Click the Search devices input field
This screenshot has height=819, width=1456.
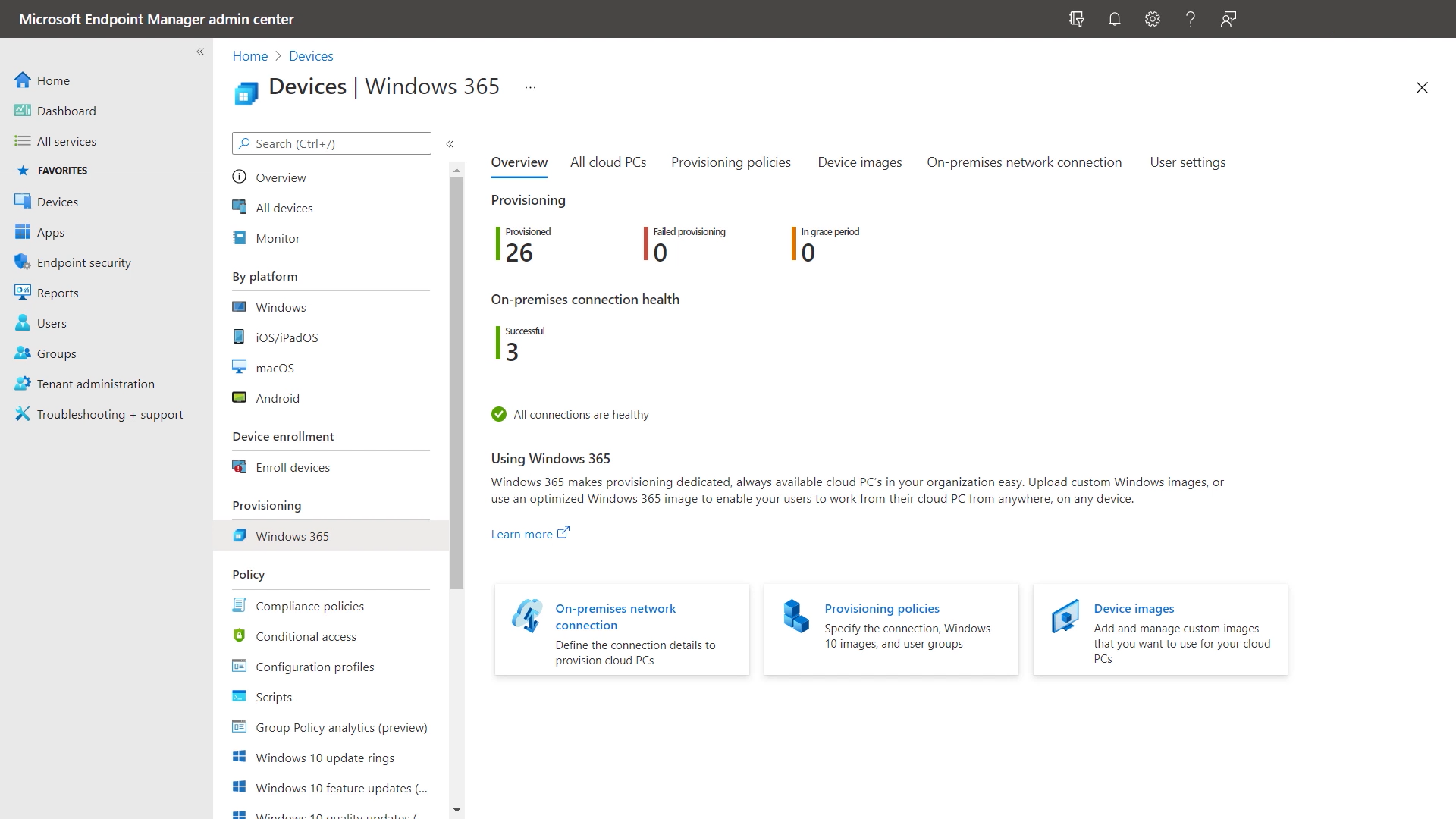(x=331, y=142)
